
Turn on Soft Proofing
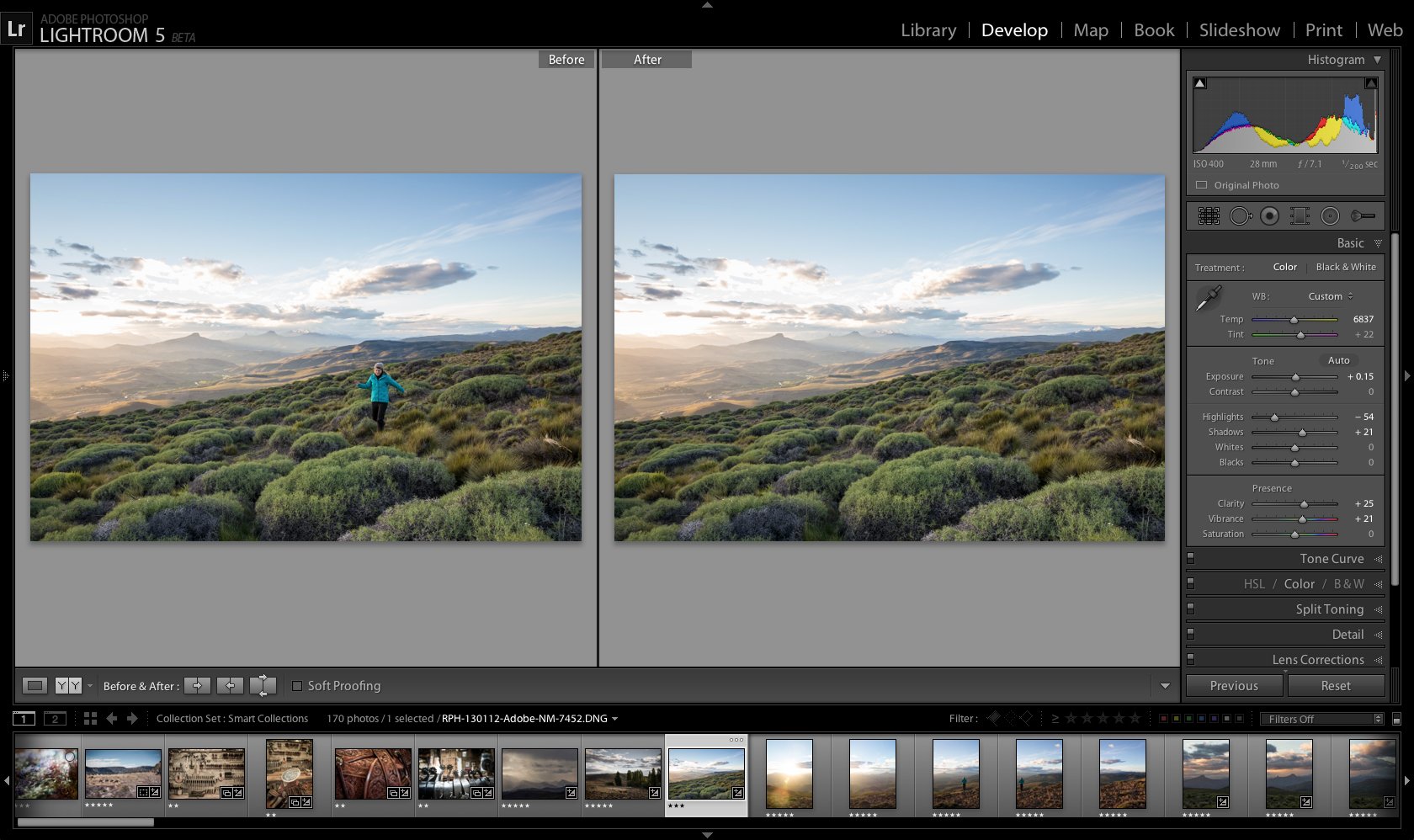click(296, 686)
